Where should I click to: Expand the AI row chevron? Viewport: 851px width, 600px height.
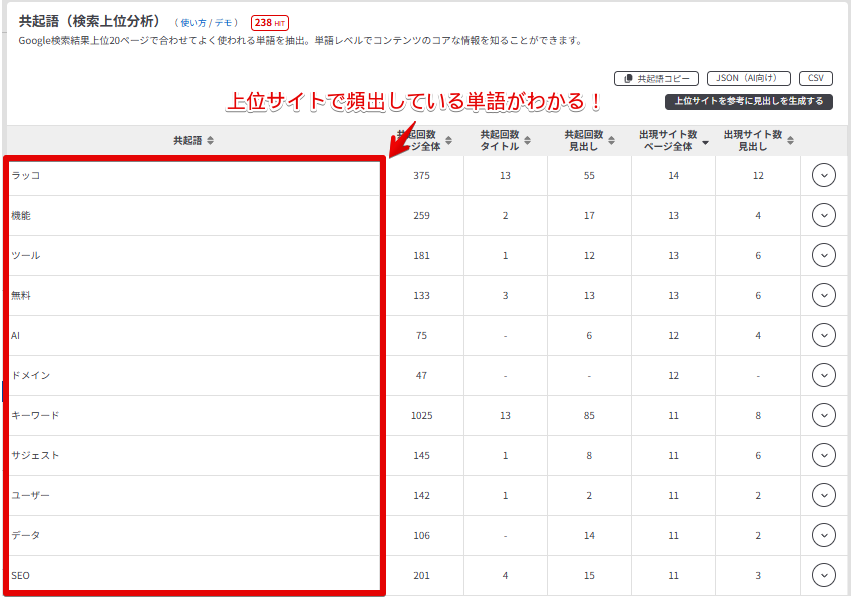click(x=823, y=335)
